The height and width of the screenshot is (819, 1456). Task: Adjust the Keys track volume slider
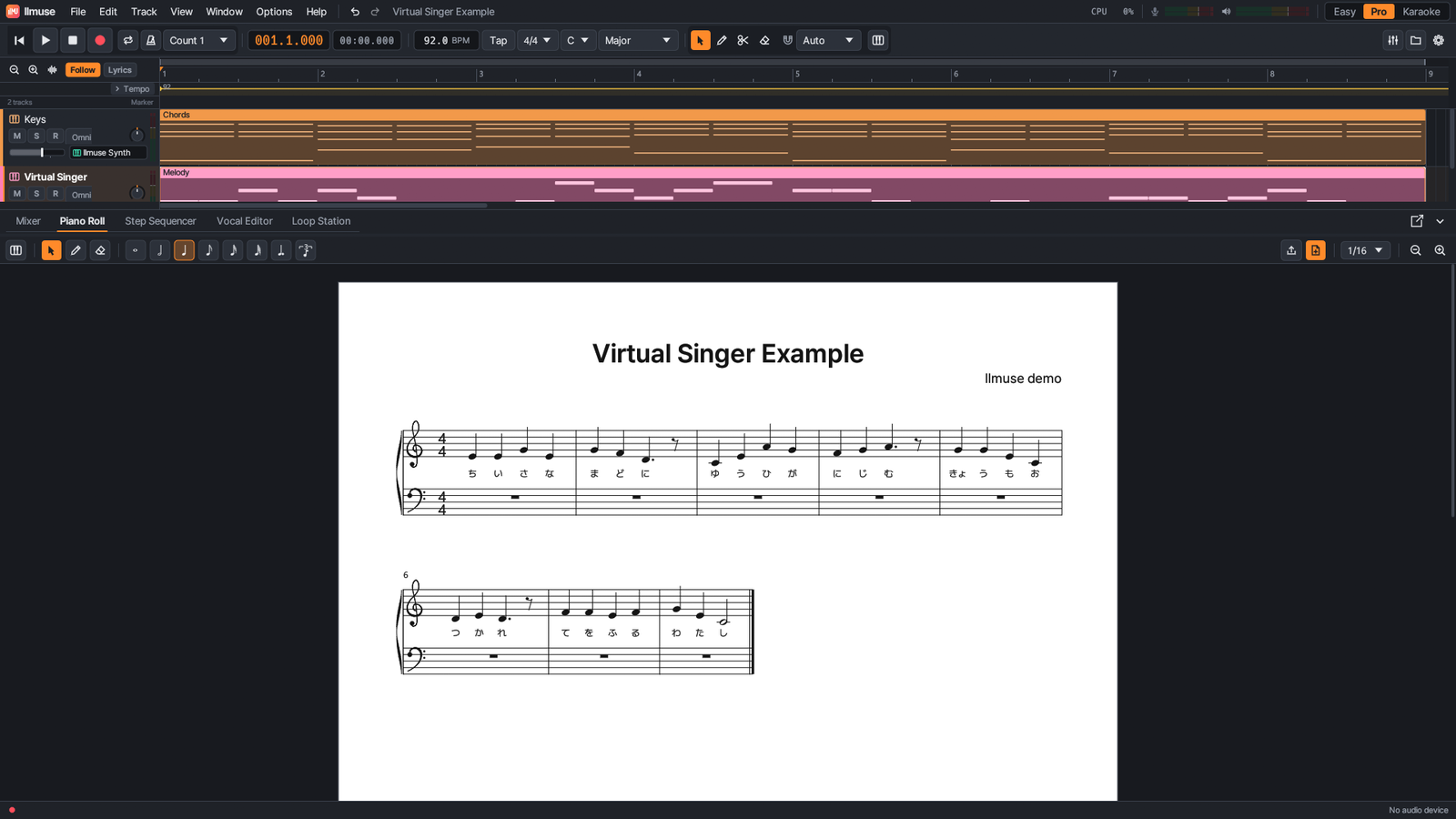pos(36,153)
